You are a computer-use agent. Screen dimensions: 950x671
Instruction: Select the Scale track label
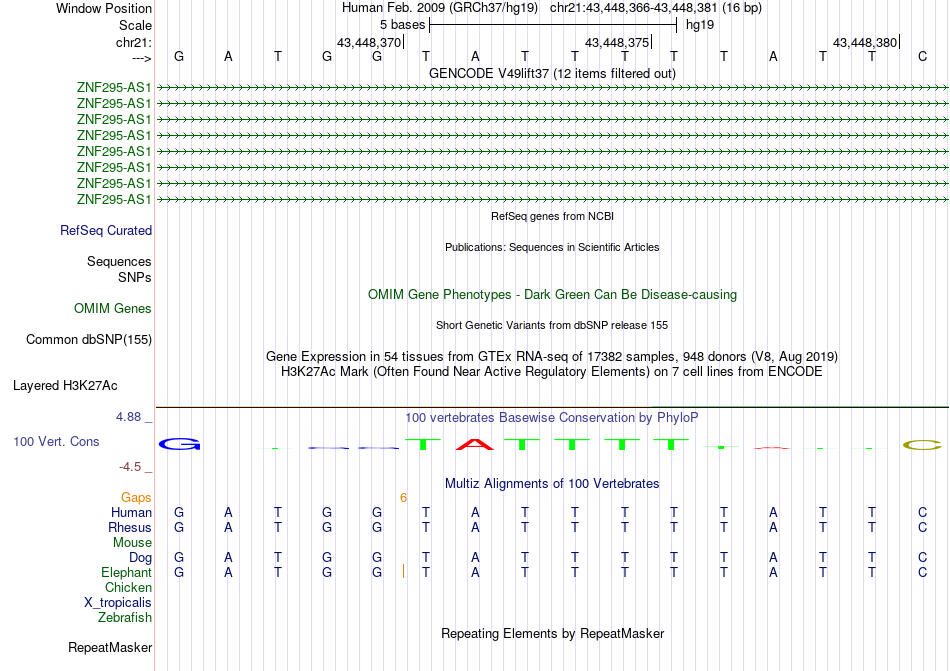pos(135,25)
